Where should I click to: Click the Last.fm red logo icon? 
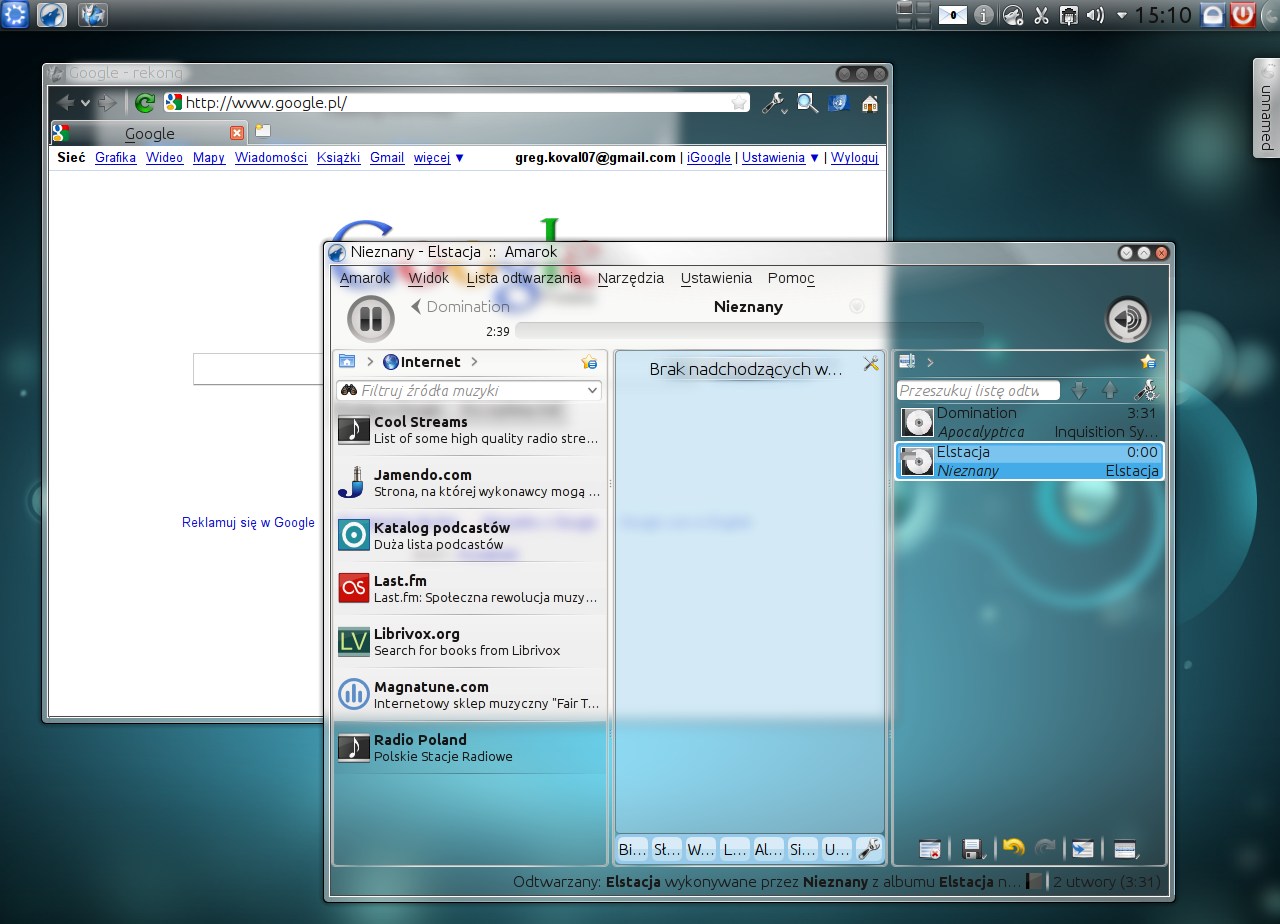coord(353,589)
